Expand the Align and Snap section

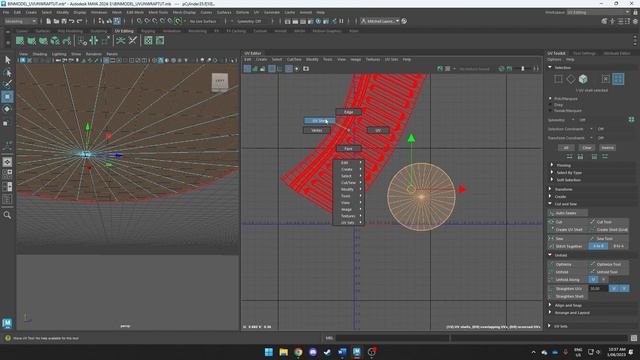pyautogui.click(x=550, y=305)
